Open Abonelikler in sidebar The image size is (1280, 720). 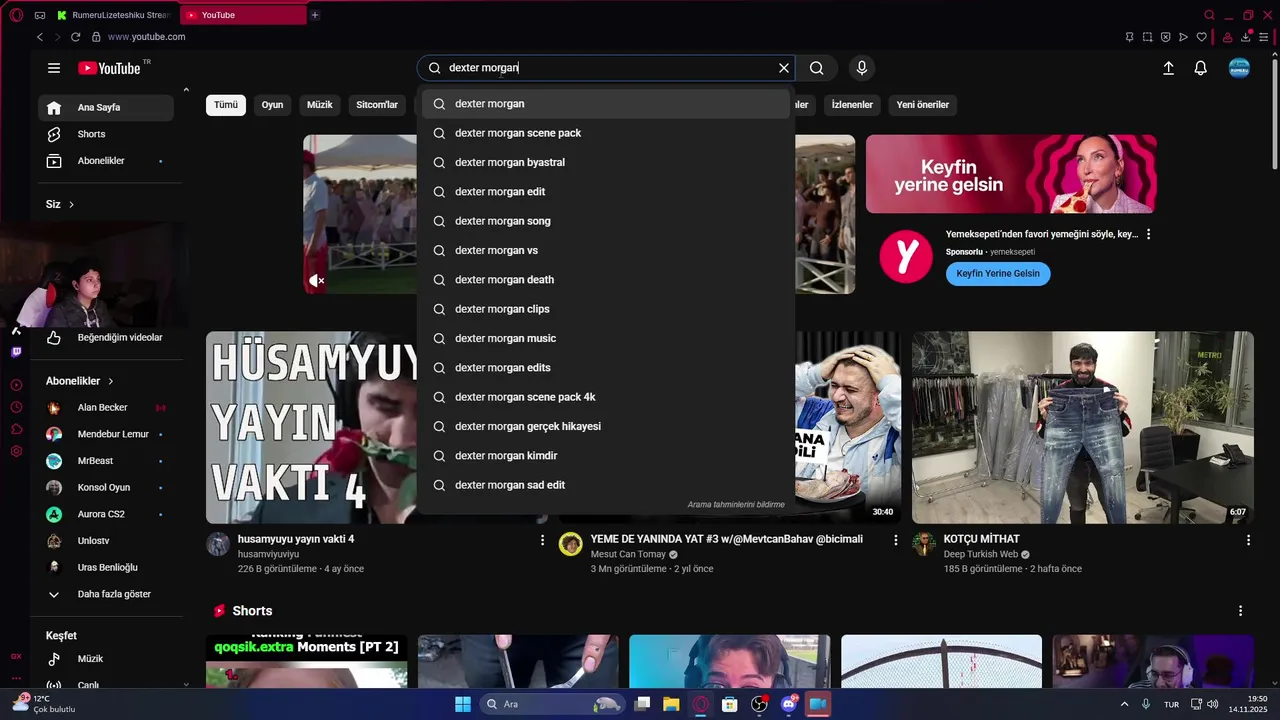pos(106,161)
